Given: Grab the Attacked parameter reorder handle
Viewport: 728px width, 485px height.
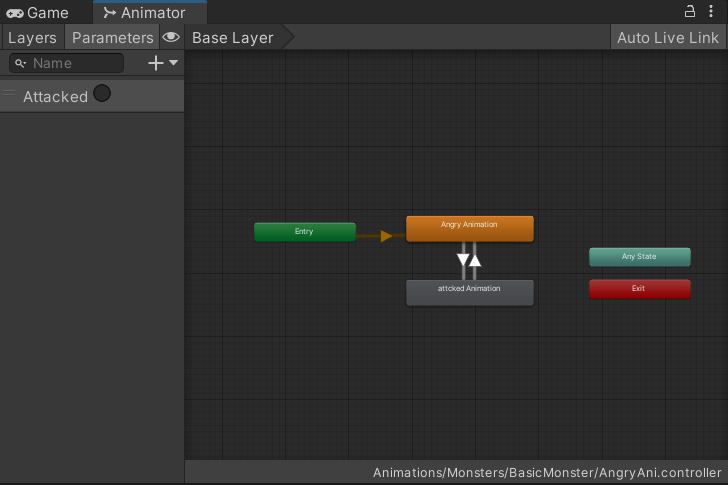Looking at the screenshot, I should 9,92.
